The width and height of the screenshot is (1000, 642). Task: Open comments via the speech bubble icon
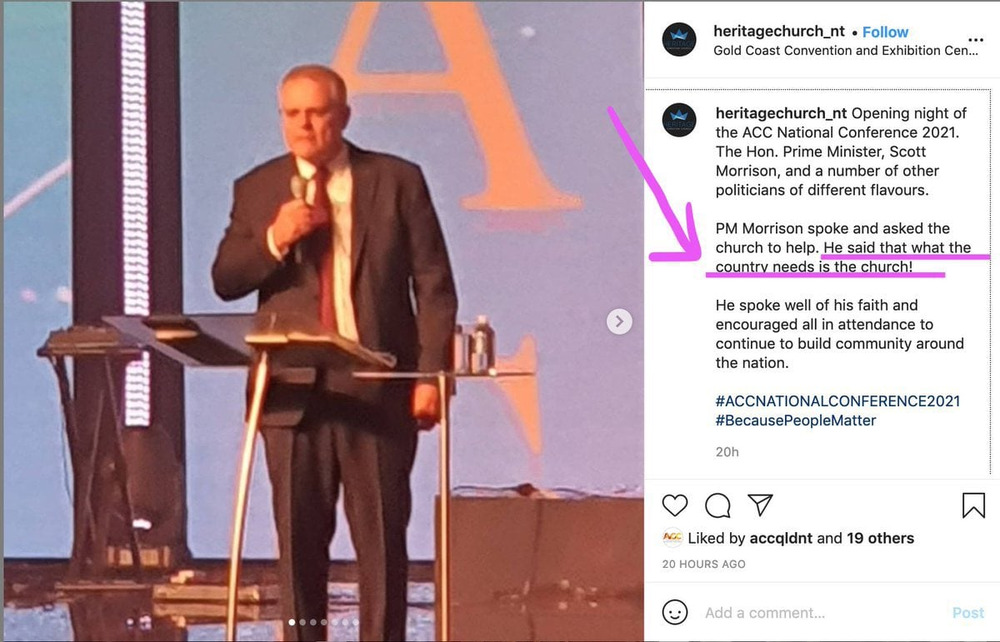point(717,506)
